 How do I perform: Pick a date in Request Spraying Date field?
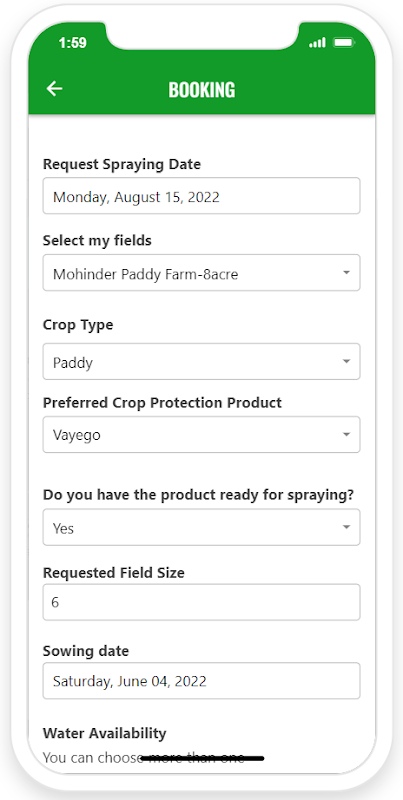(x=202, y=196)
